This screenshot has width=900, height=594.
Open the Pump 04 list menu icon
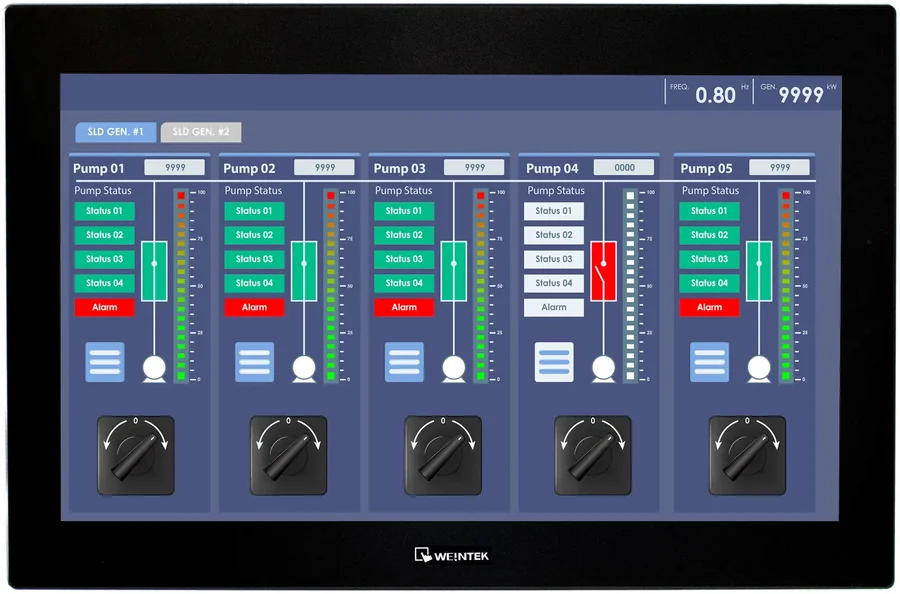(554, 362)
